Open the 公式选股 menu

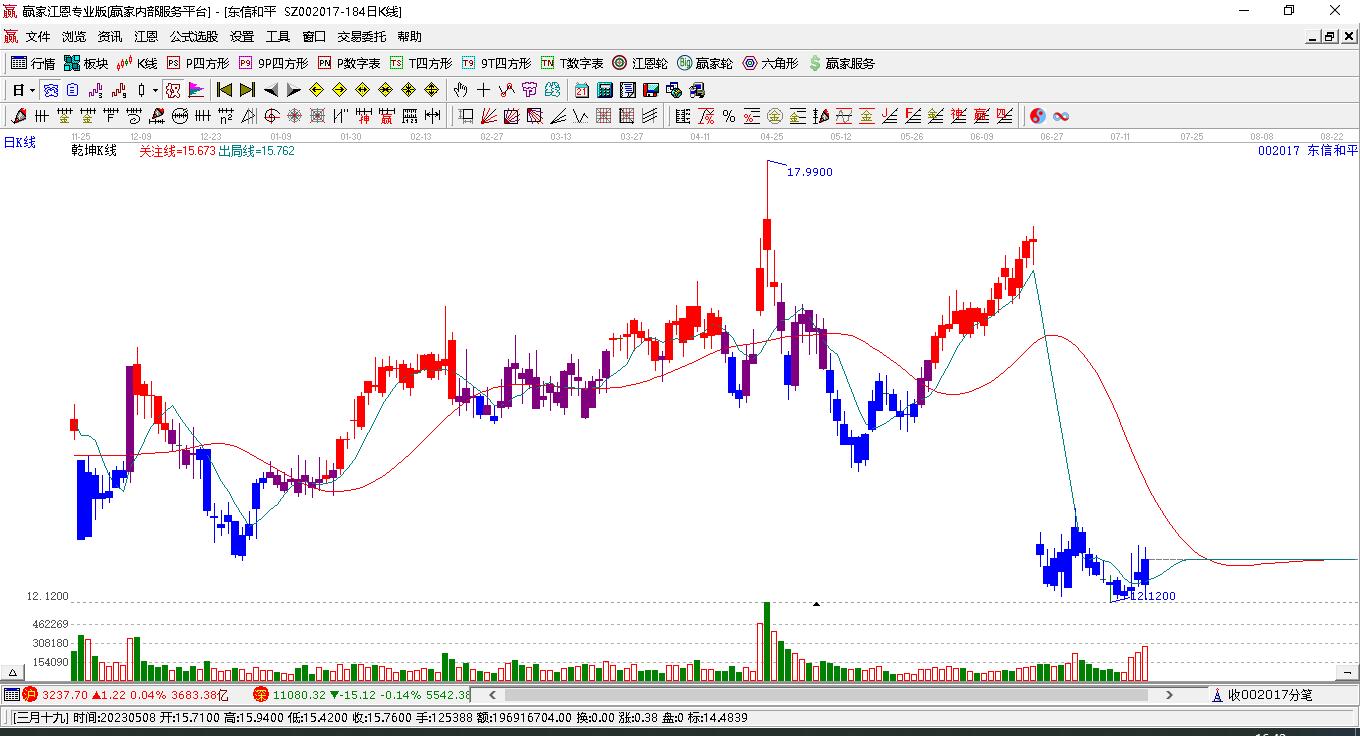194,37
